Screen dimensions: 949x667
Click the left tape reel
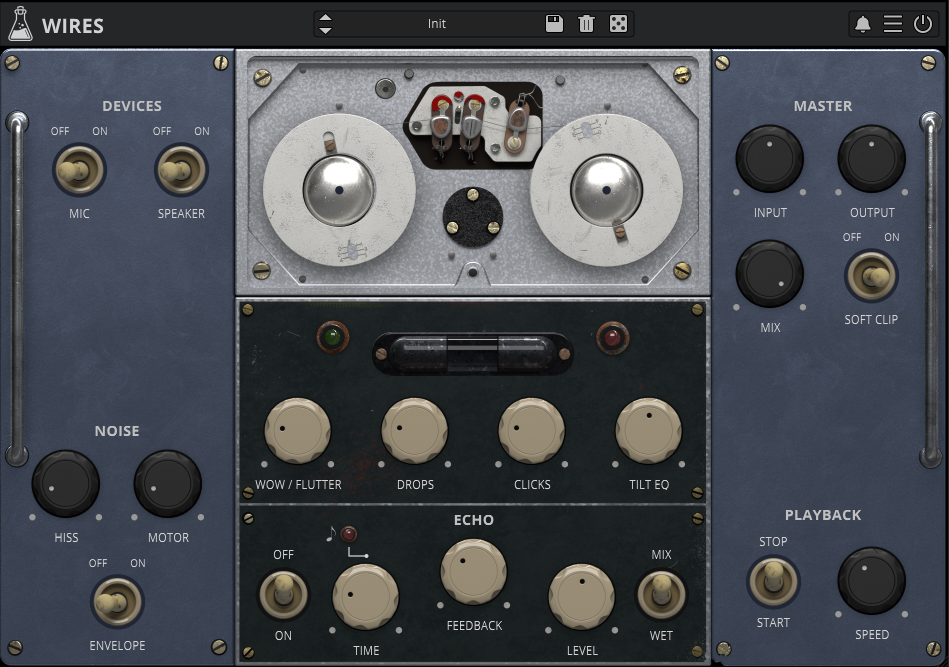(339, 190)
